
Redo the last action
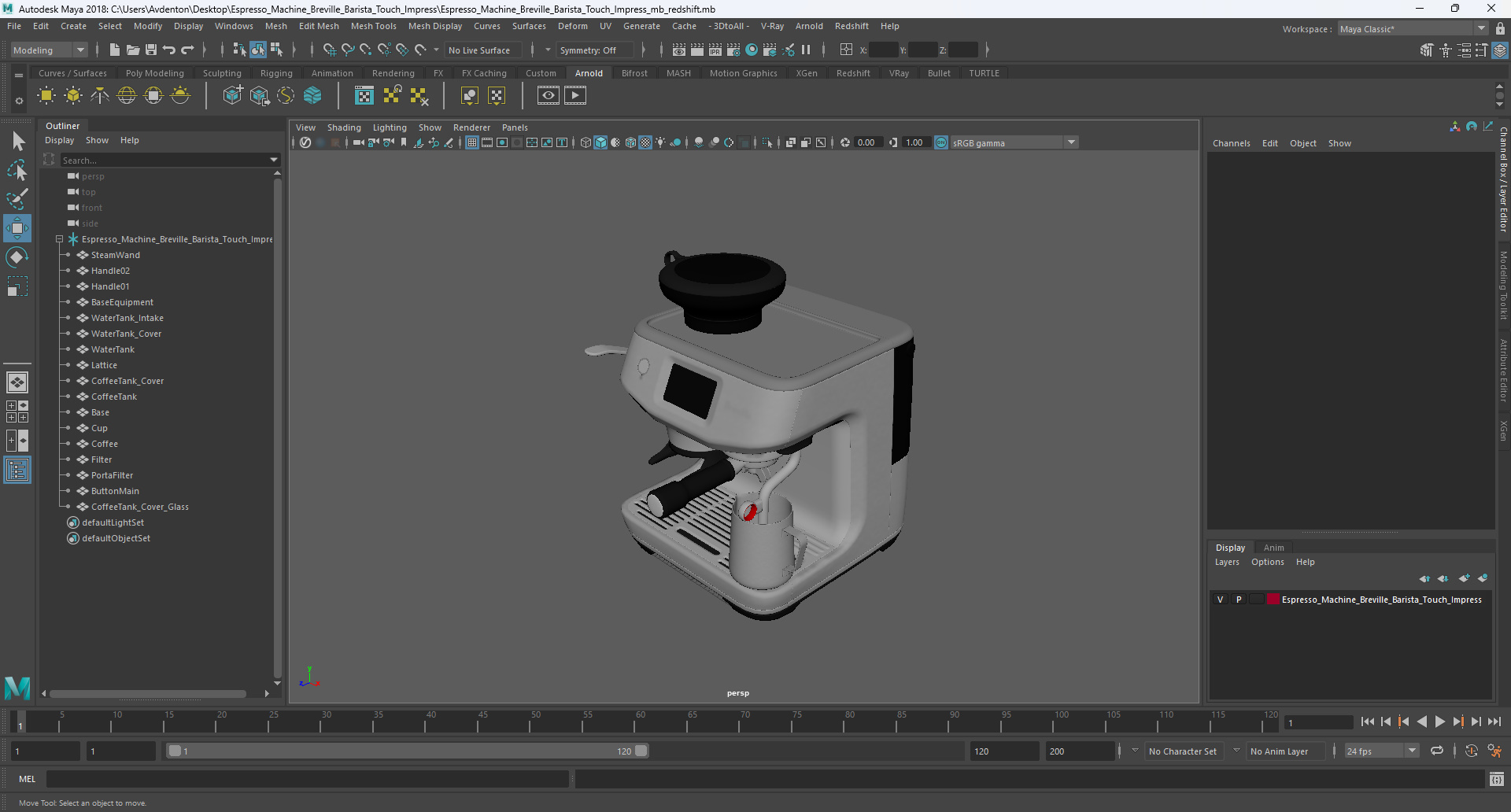[187, 50]
